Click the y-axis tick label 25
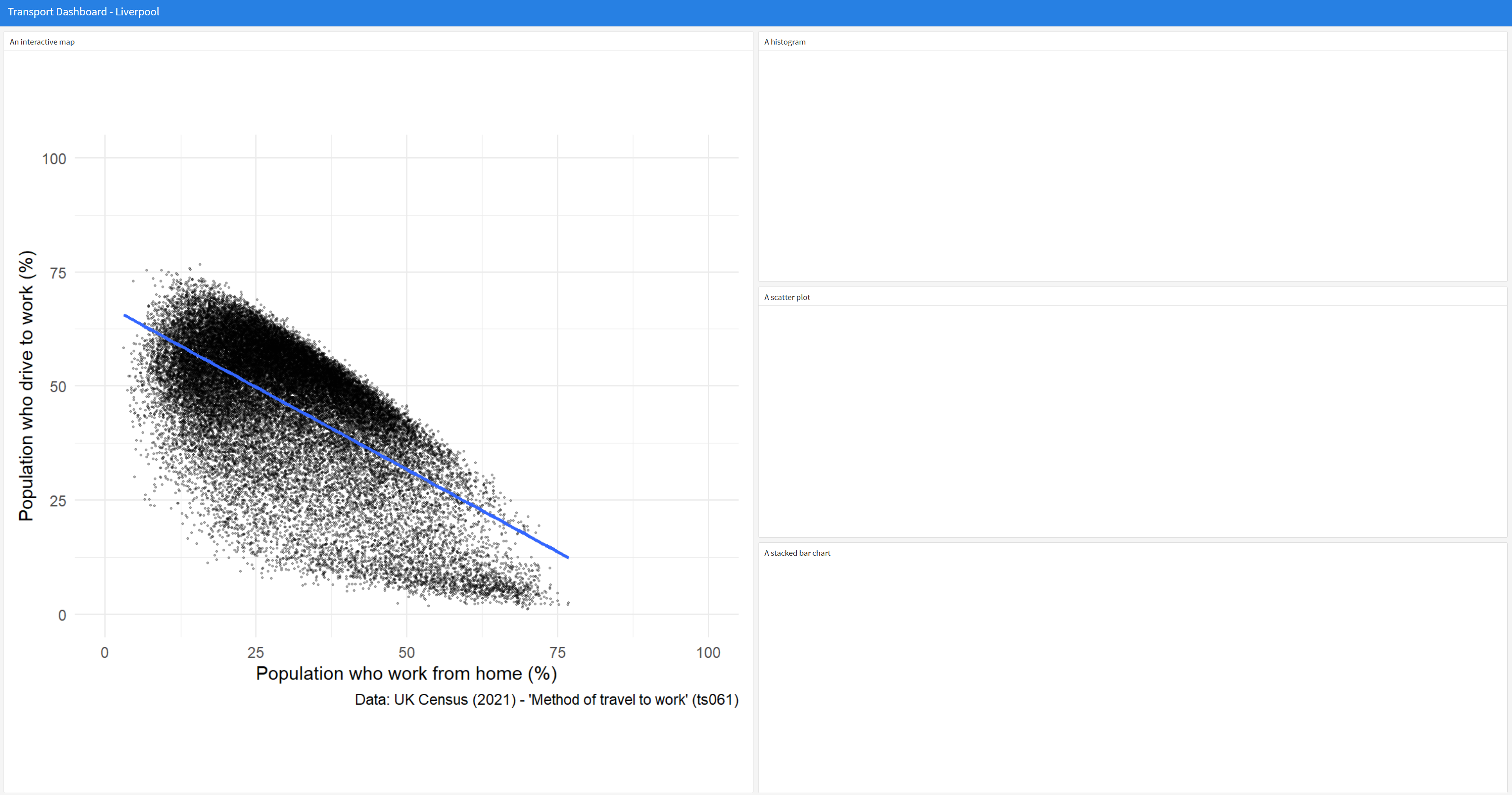Viewport: 1512px width, 795px height. (x=58, y=501)
